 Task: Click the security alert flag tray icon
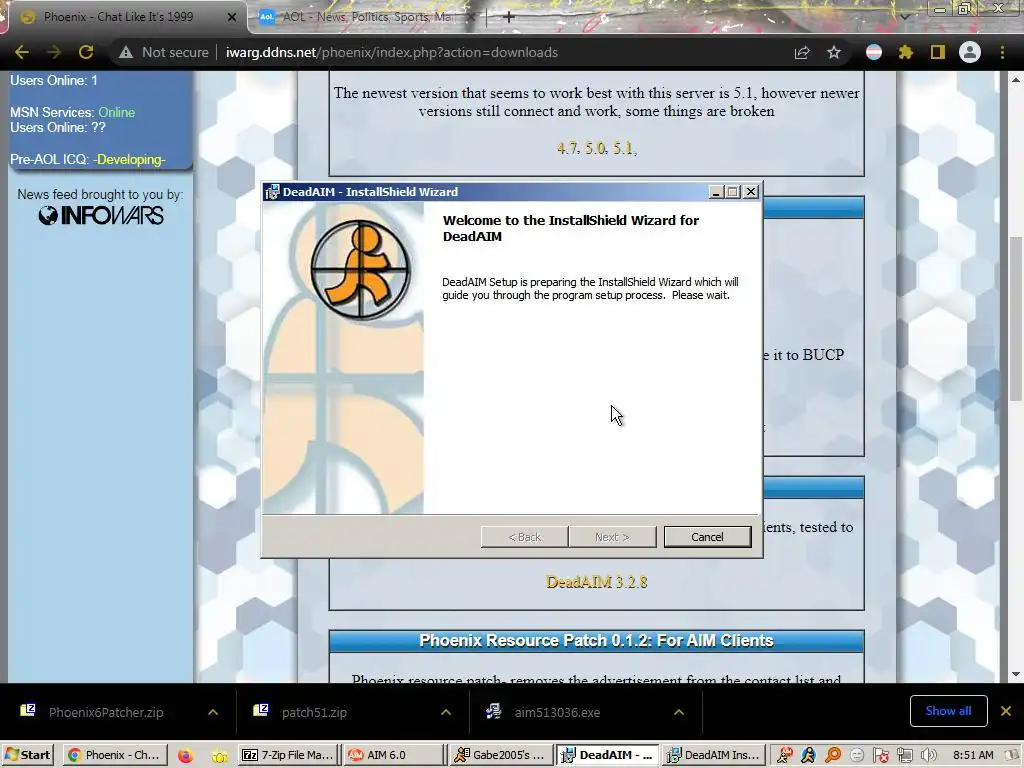click(x=881, y=755)
